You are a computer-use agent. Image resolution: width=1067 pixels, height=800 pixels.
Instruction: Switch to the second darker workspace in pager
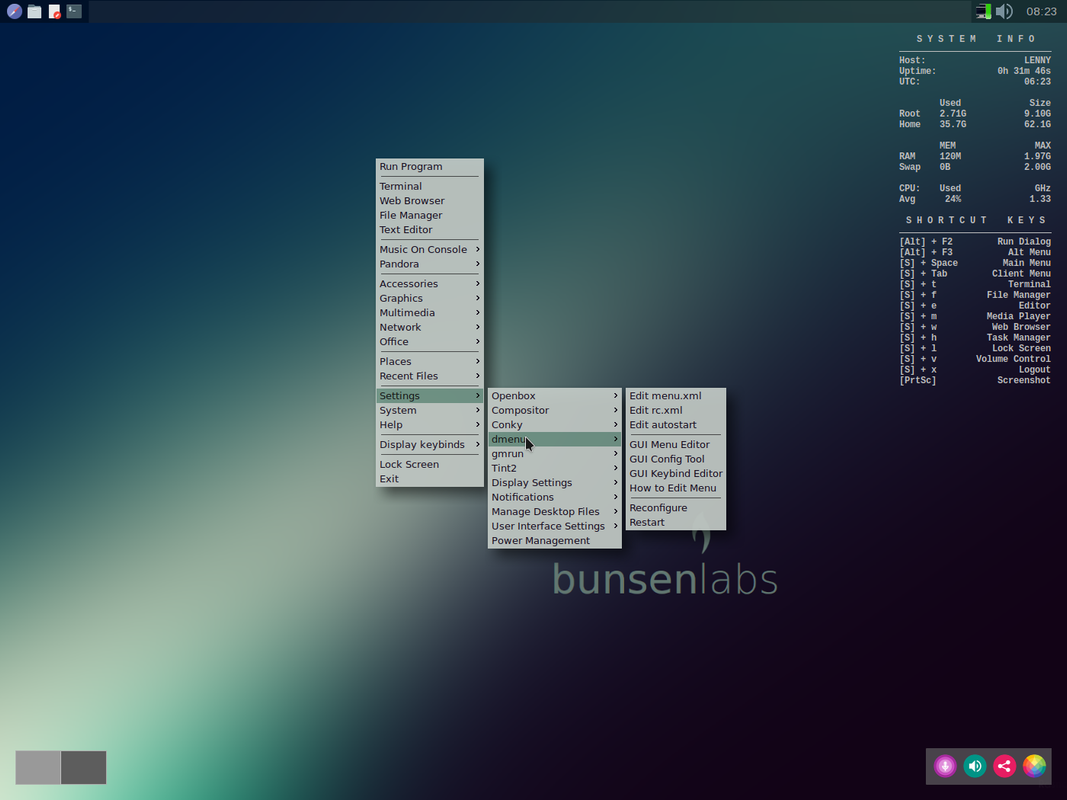tap(84, 767)
